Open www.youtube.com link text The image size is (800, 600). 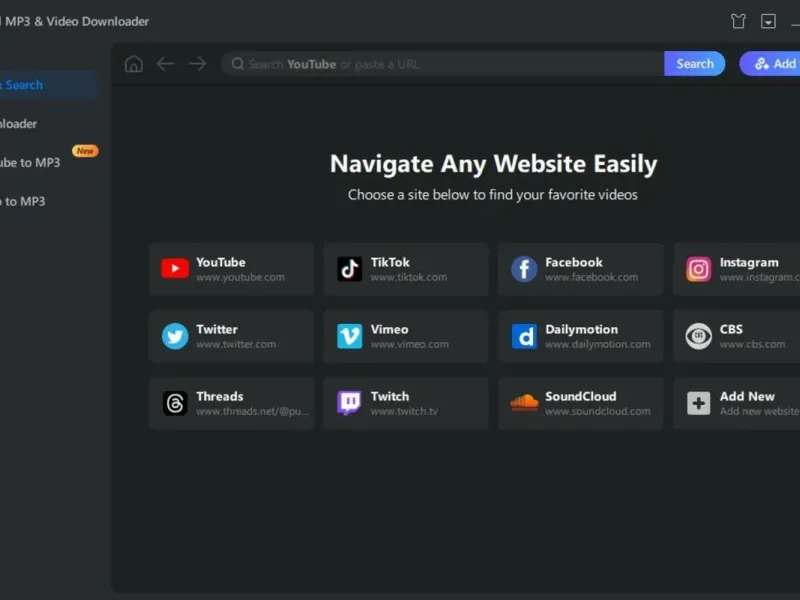point(240,277)
